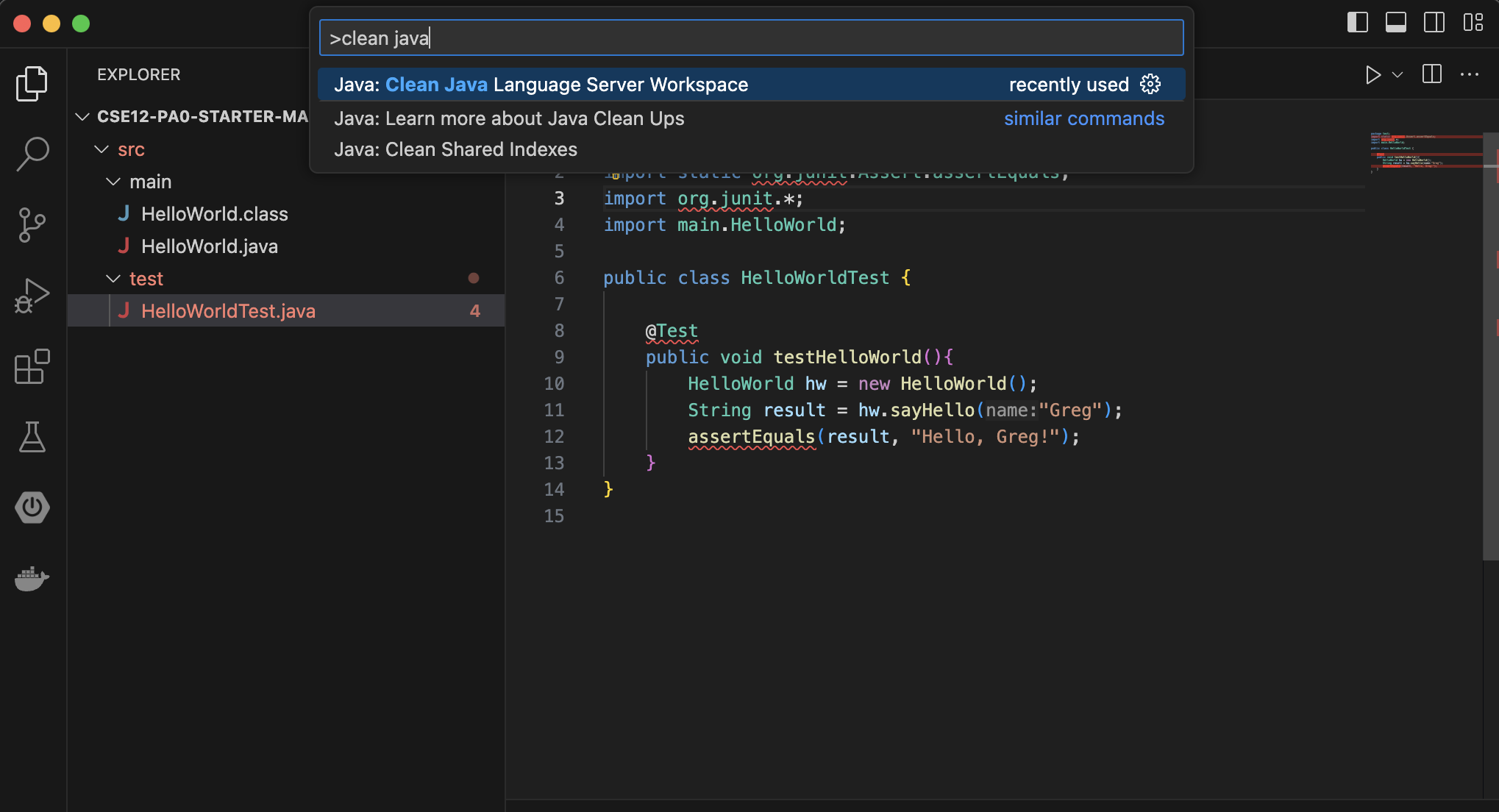Run the Java file with play button
1499x812 pixels.
click(1372, 74)
